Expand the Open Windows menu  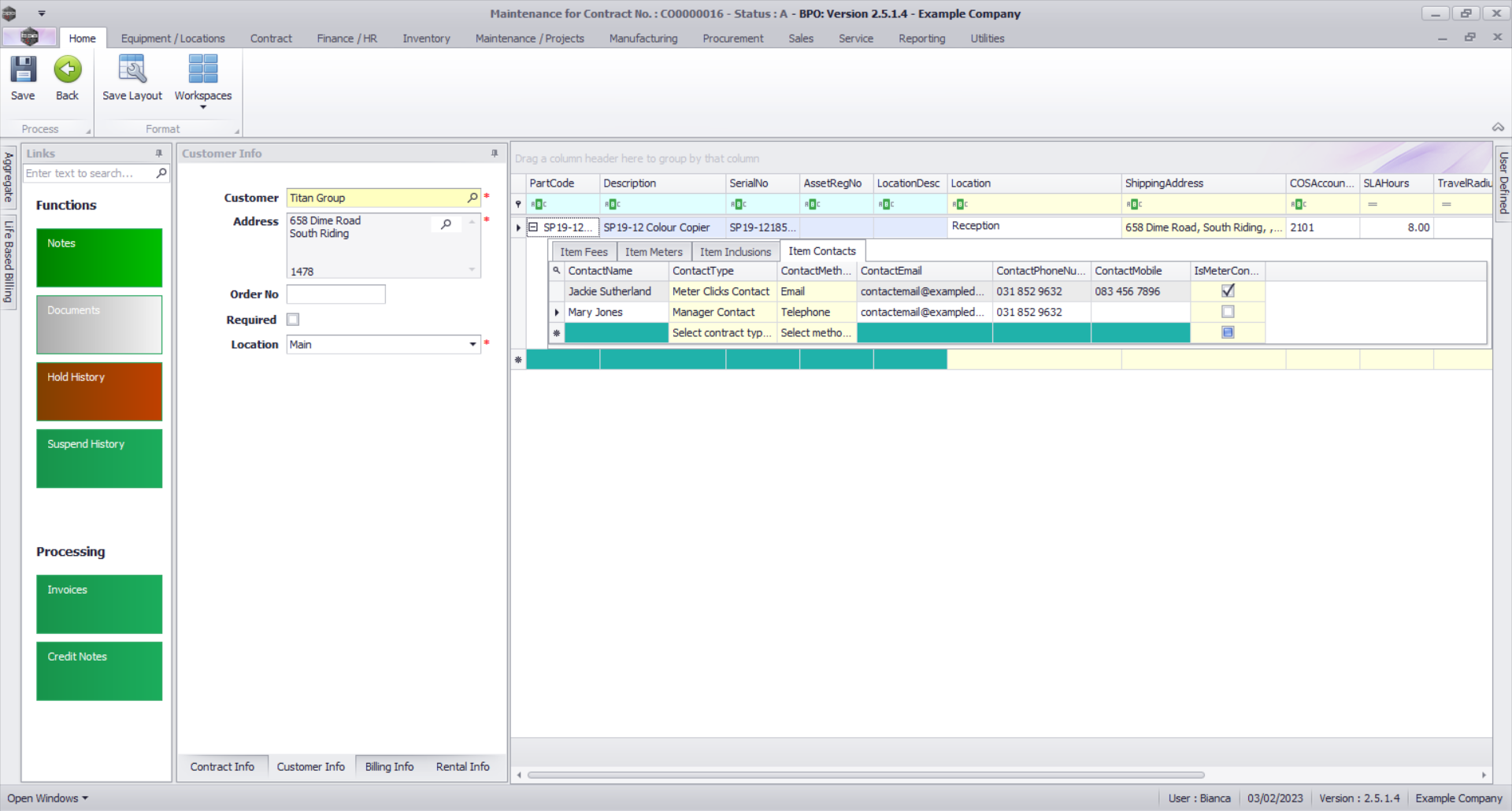[x=47, y=798]
